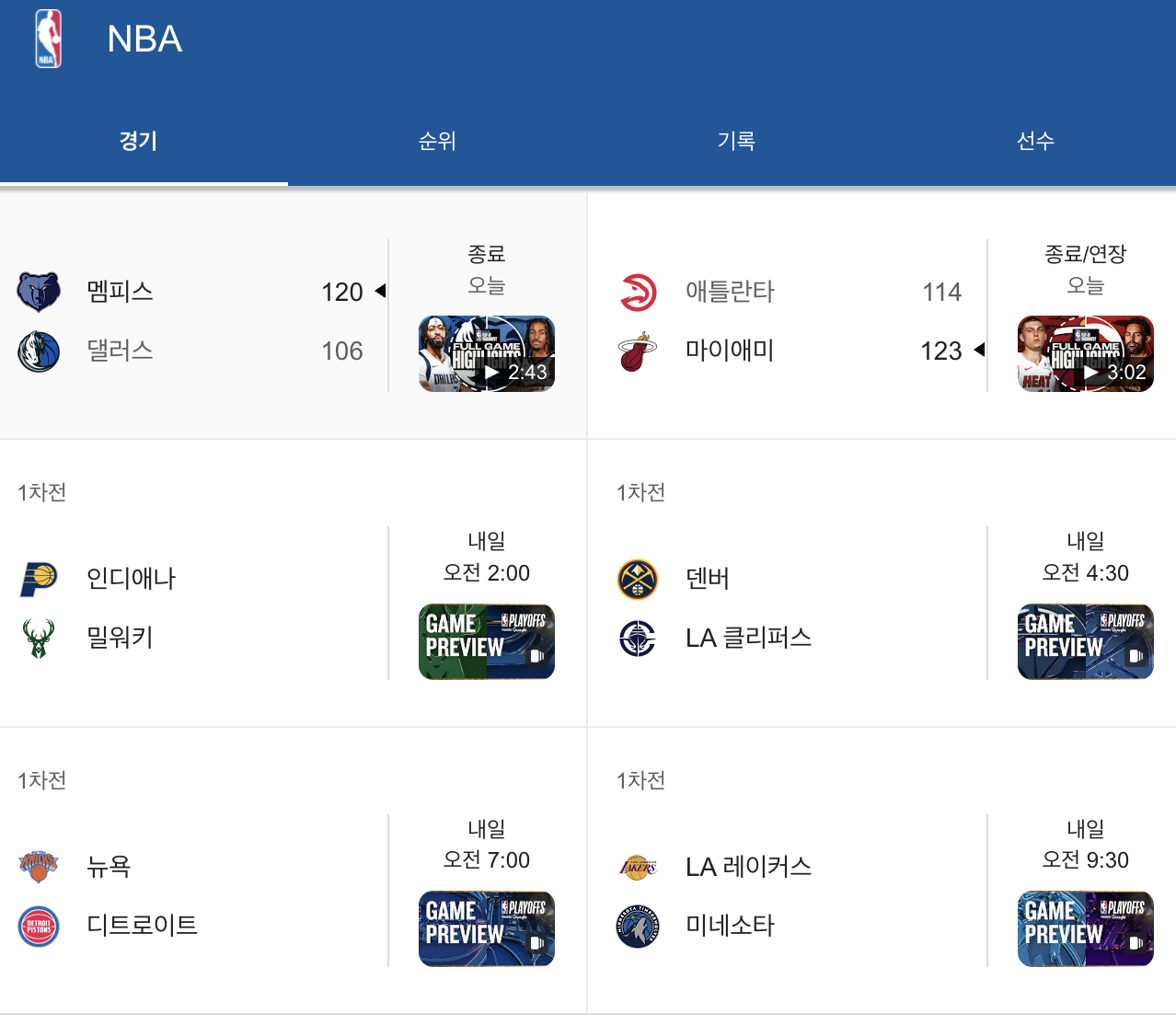Click the Miami Heat team logo
The height and width of the screenshot is (1025, 1176).
[637, 351]
